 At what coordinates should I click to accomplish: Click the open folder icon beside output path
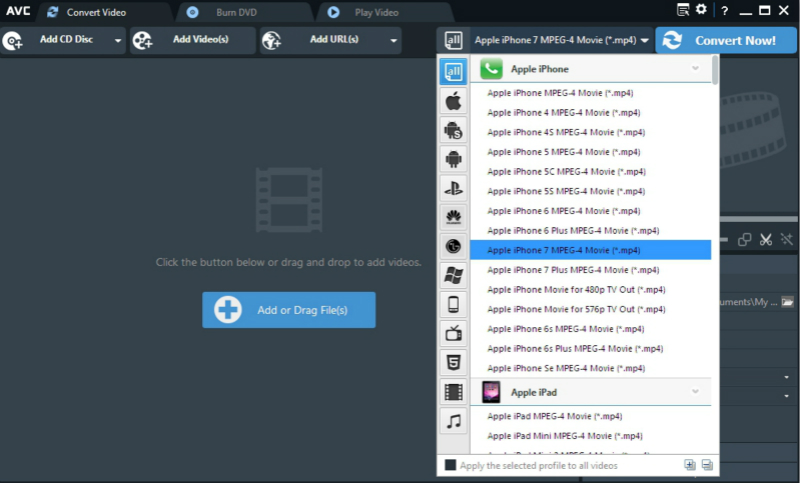(x=788, y=302)
